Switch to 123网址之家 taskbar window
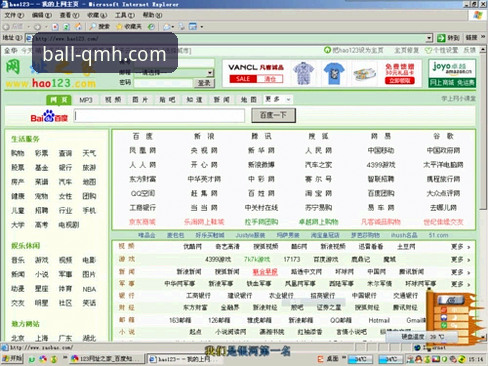 [107, 359]
